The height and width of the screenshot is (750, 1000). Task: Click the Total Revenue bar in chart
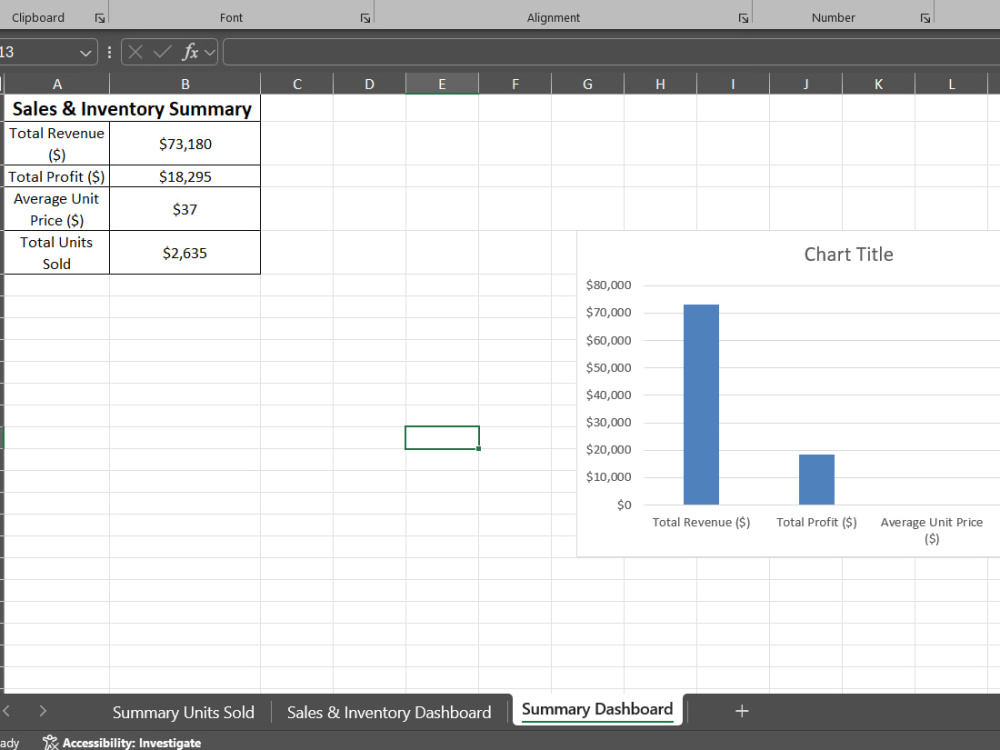click(701, 404)
